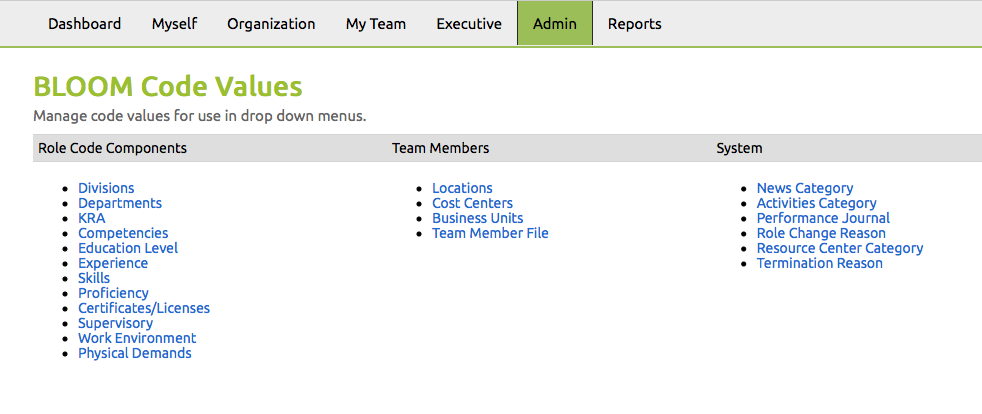Click the Activities Category link

(x=817, y=203)
